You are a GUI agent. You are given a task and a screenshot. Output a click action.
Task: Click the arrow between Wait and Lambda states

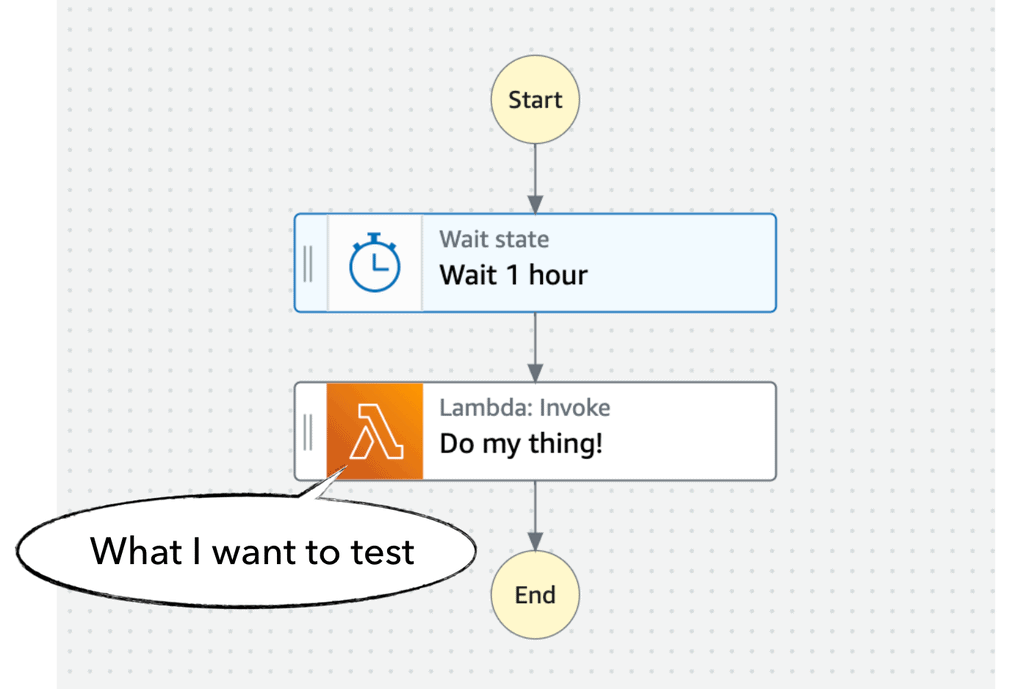(535, 346)
